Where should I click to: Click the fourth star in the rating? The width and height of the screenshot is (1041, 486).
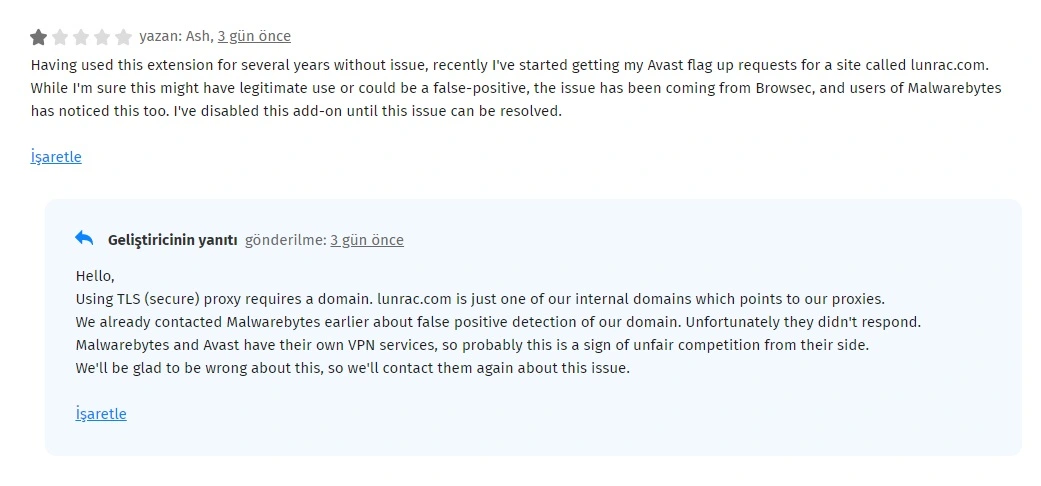[102, 37]
